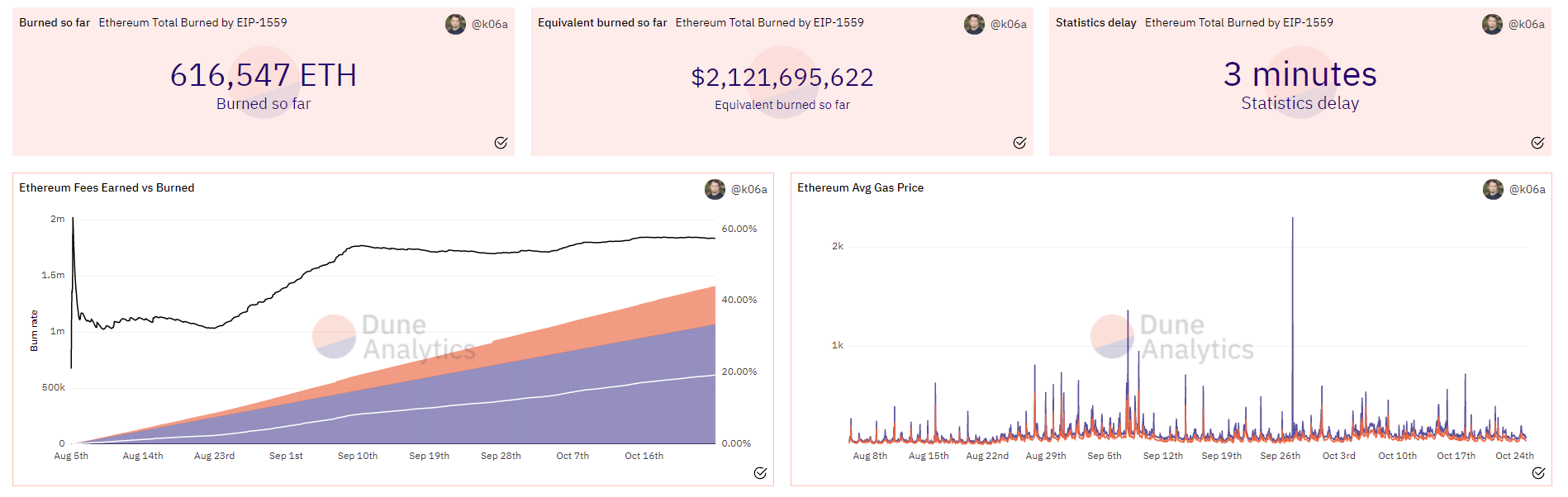The height and width of the screenshot is (497, 1568).
Task: Click 'Burned so far' label under ETH counter
Action: pyautogui.click(x=264, y=104)
